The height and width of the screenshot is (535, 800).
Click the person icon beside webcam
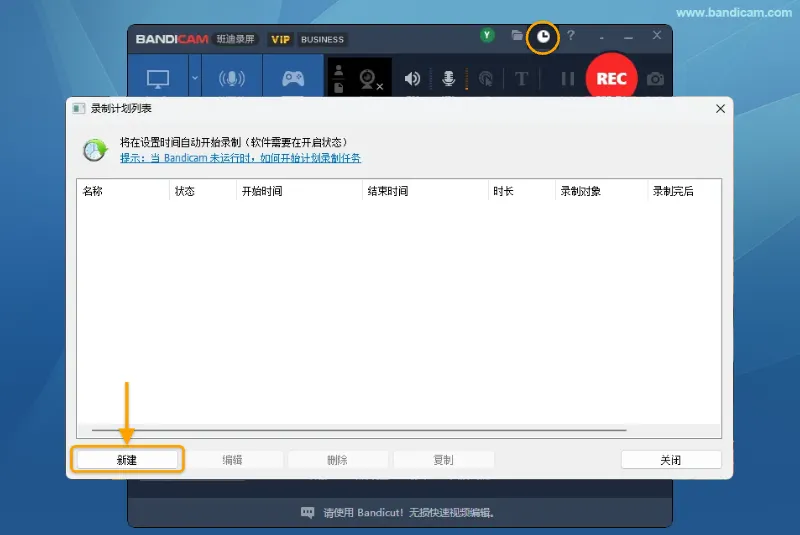tap(338, 70)
